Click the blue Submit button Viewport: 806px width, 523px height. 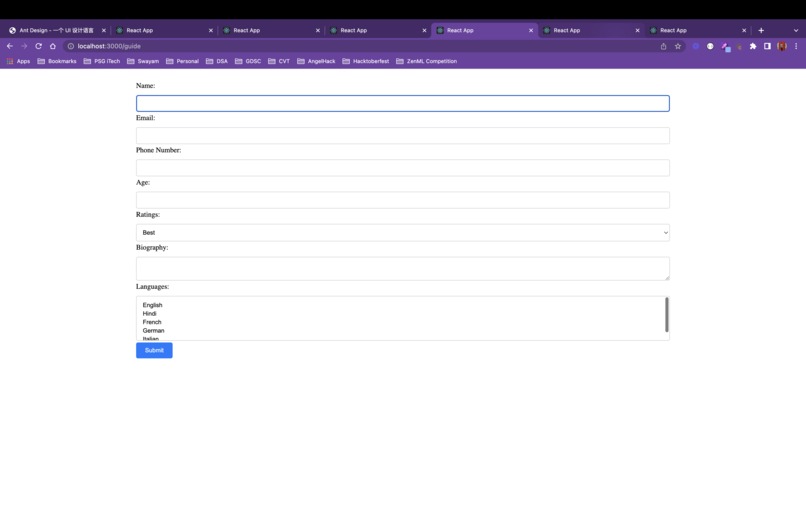[x=154, y=350]
